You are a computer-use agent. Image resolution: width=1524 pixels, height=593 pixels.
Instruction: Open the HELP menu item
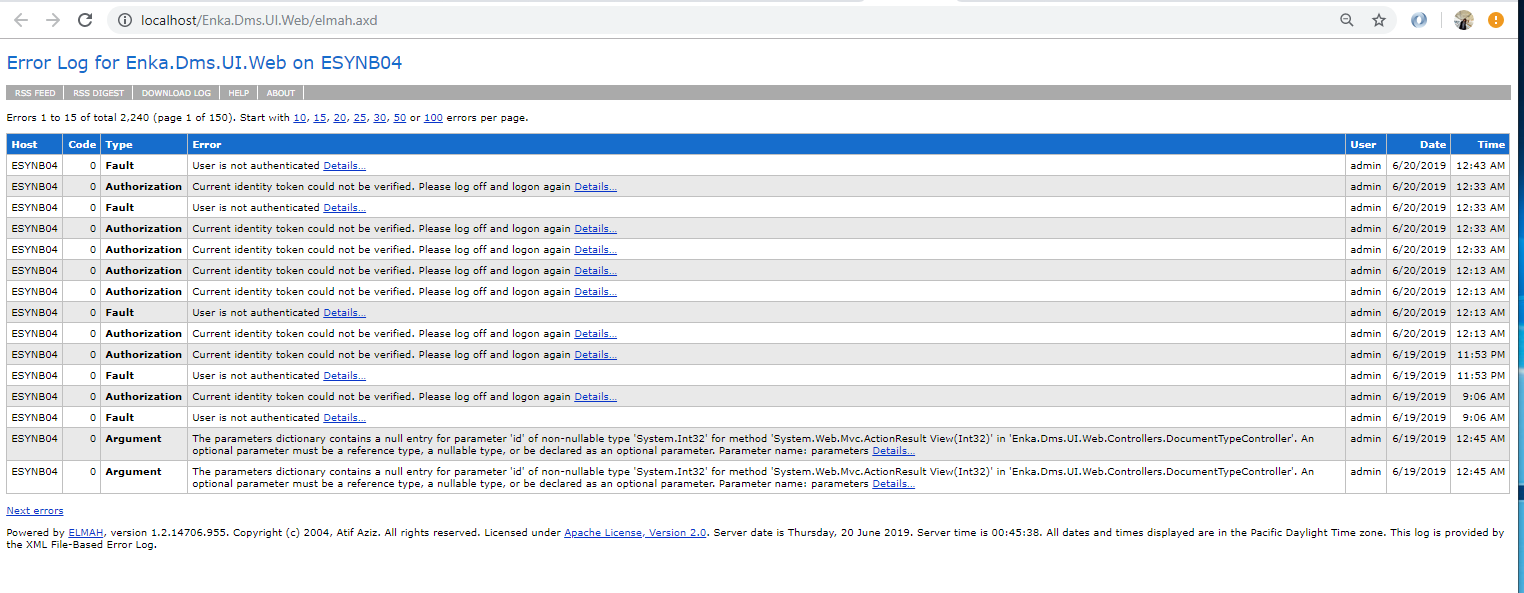pos(238,93)
